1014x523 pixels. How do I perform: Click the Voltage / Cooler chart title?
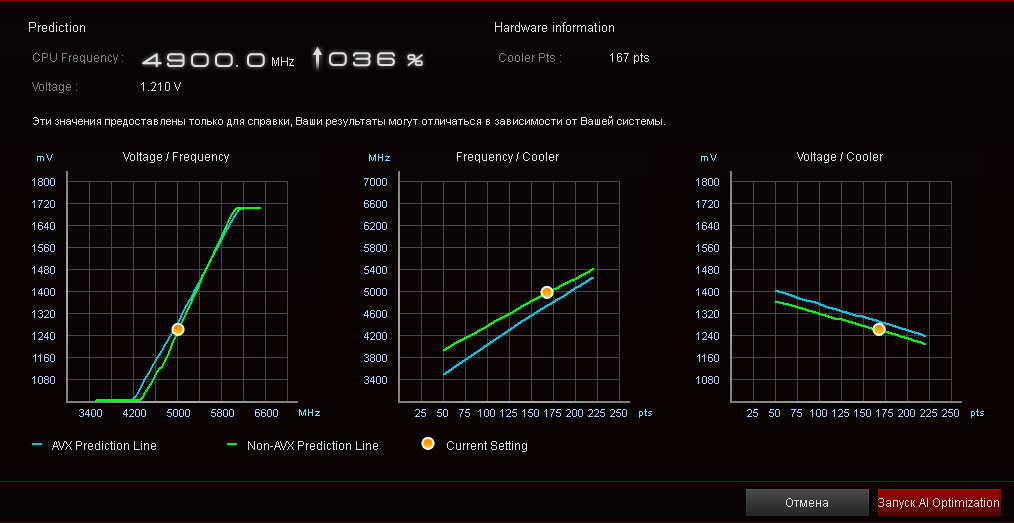840,157
